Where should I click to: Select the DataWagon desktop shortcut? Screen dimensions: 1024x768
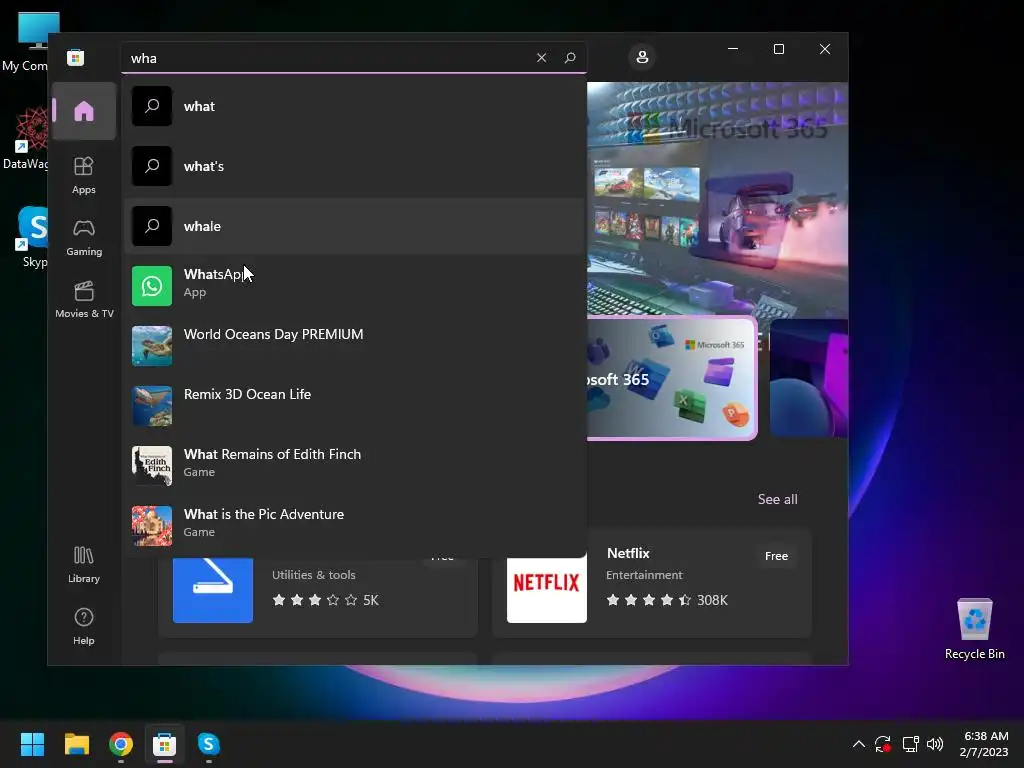[x=25, y=138]
